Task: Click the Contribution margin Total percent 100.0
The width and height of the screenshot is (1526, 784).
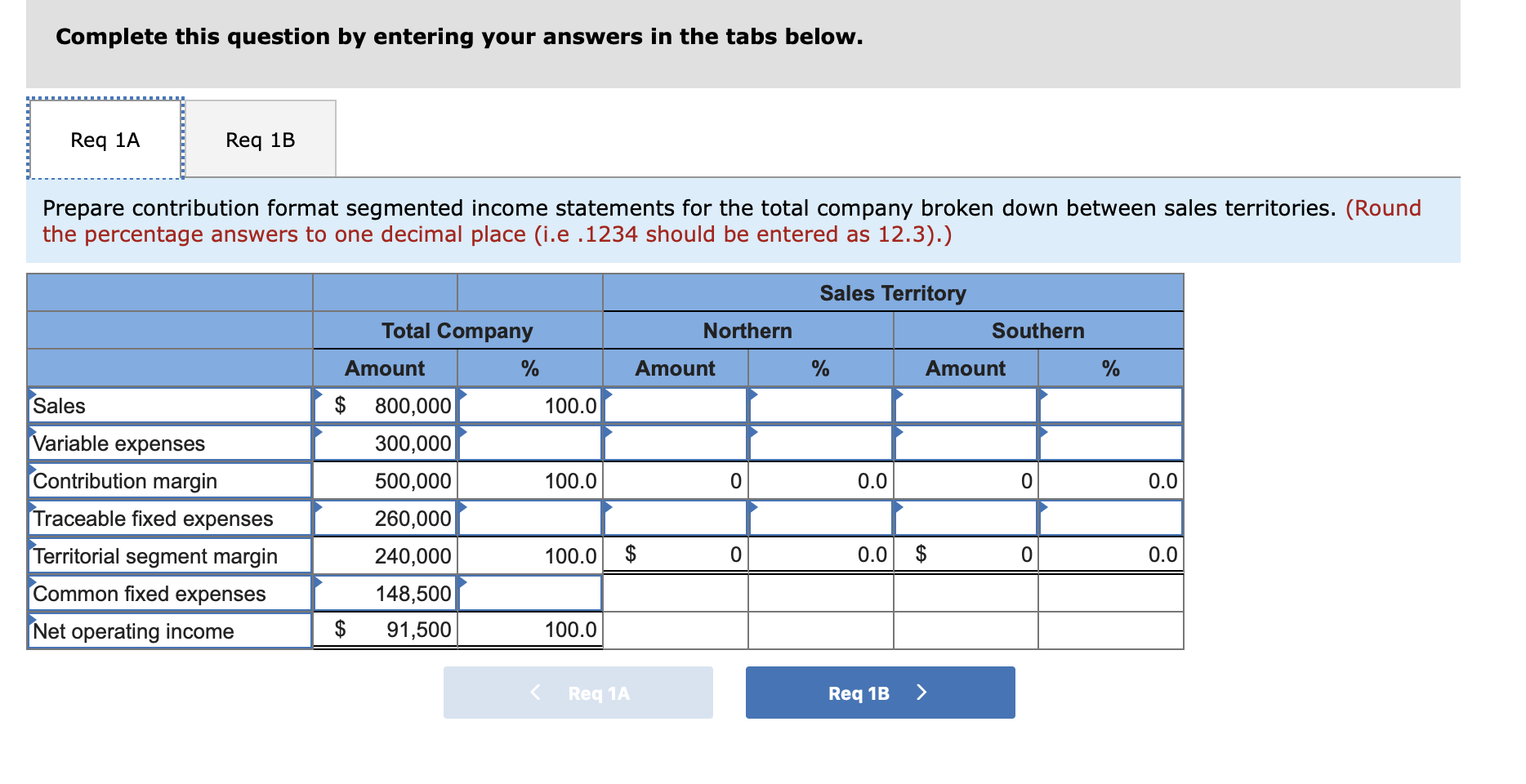Action: point(530,480)
